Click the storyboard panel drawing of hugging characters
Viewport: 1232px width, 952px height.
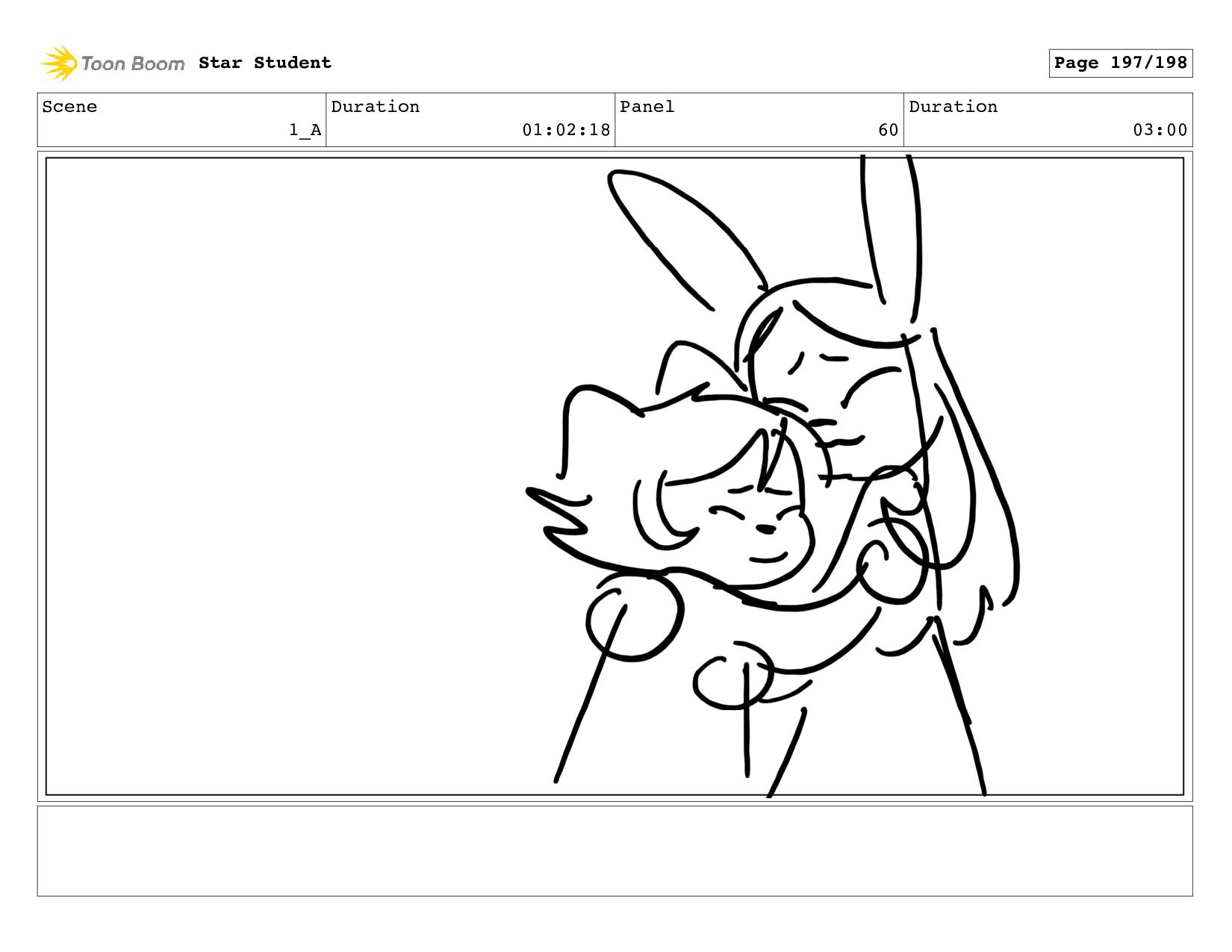click(x=615, y=476)
